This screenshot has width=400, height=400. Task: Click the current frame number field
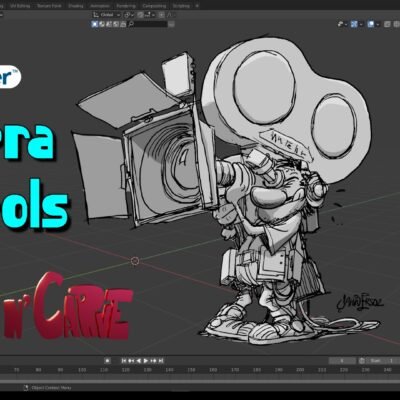click(x=342, y=361)
